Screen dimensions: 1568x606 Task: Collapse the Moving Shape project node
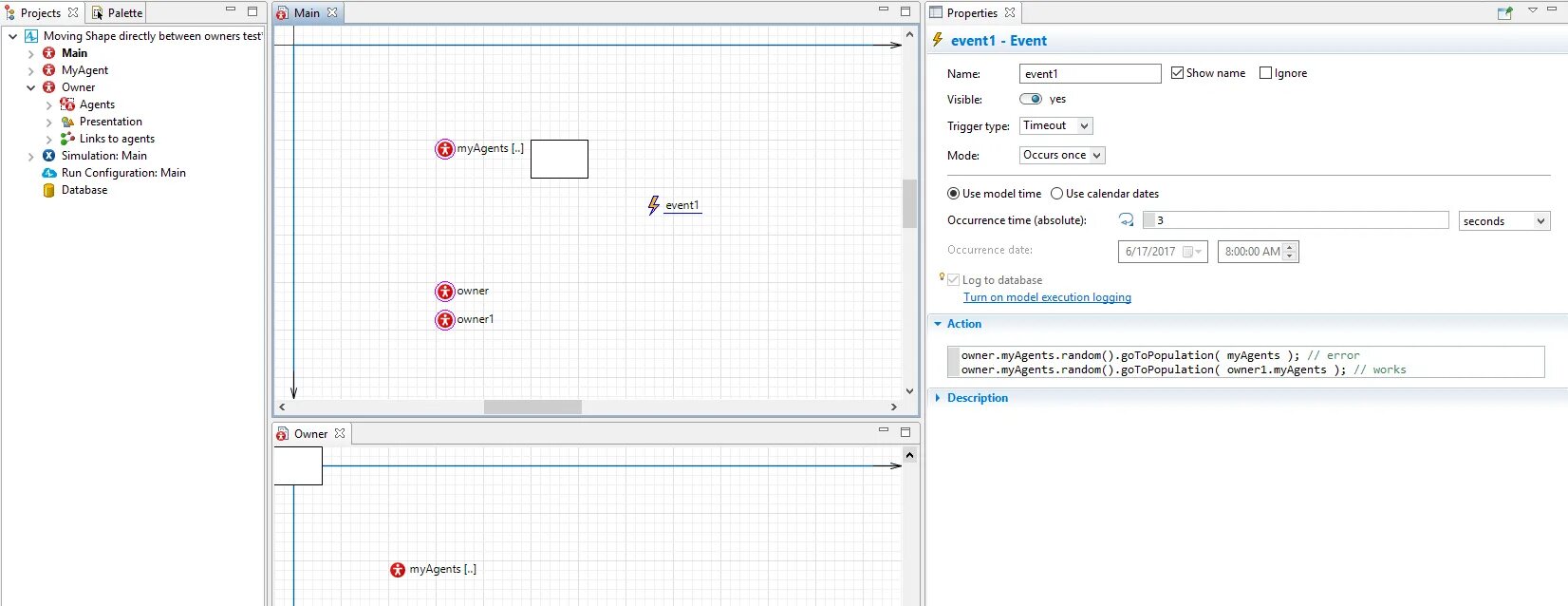click(12, 36)
